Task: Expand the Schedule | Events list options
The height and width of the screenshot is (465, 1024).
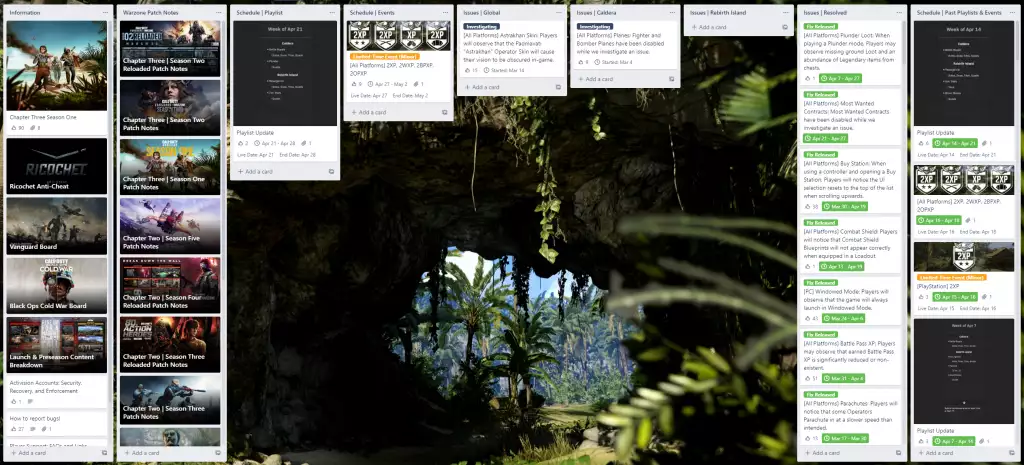Action: tap(444, 12)
